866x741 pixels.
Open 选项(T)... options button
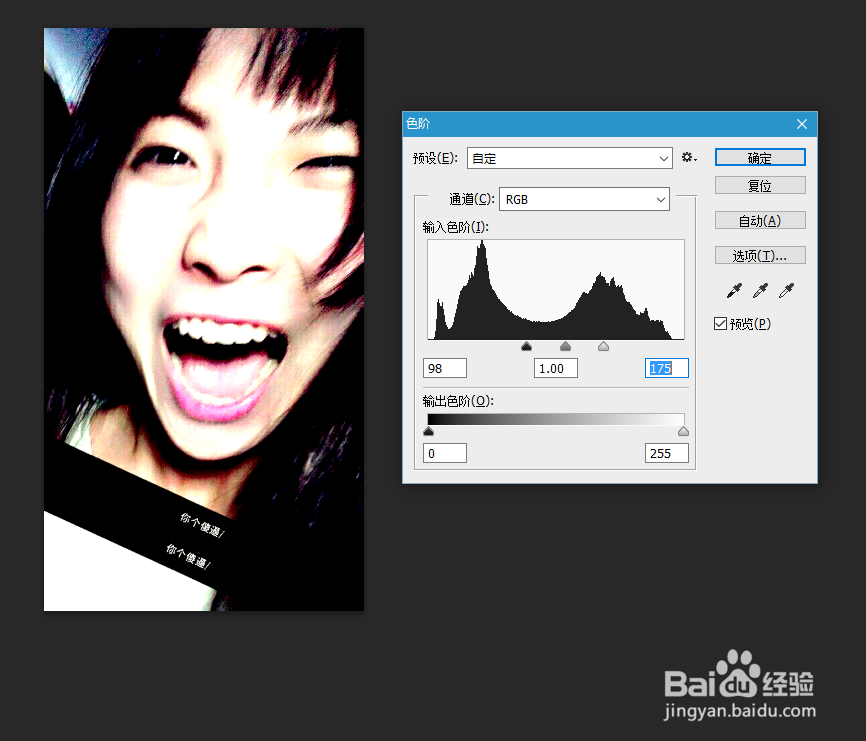(x=760, y=255)
